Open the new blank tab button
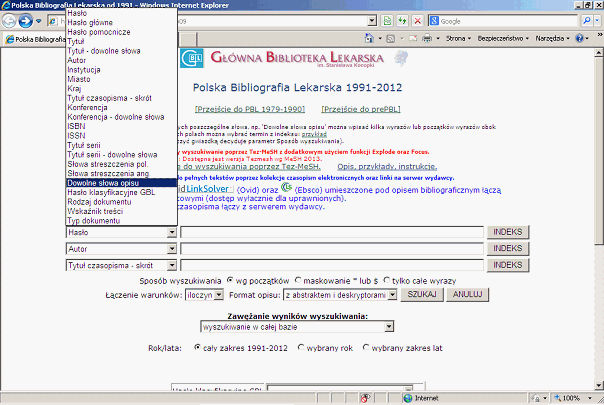 [188, 39]
